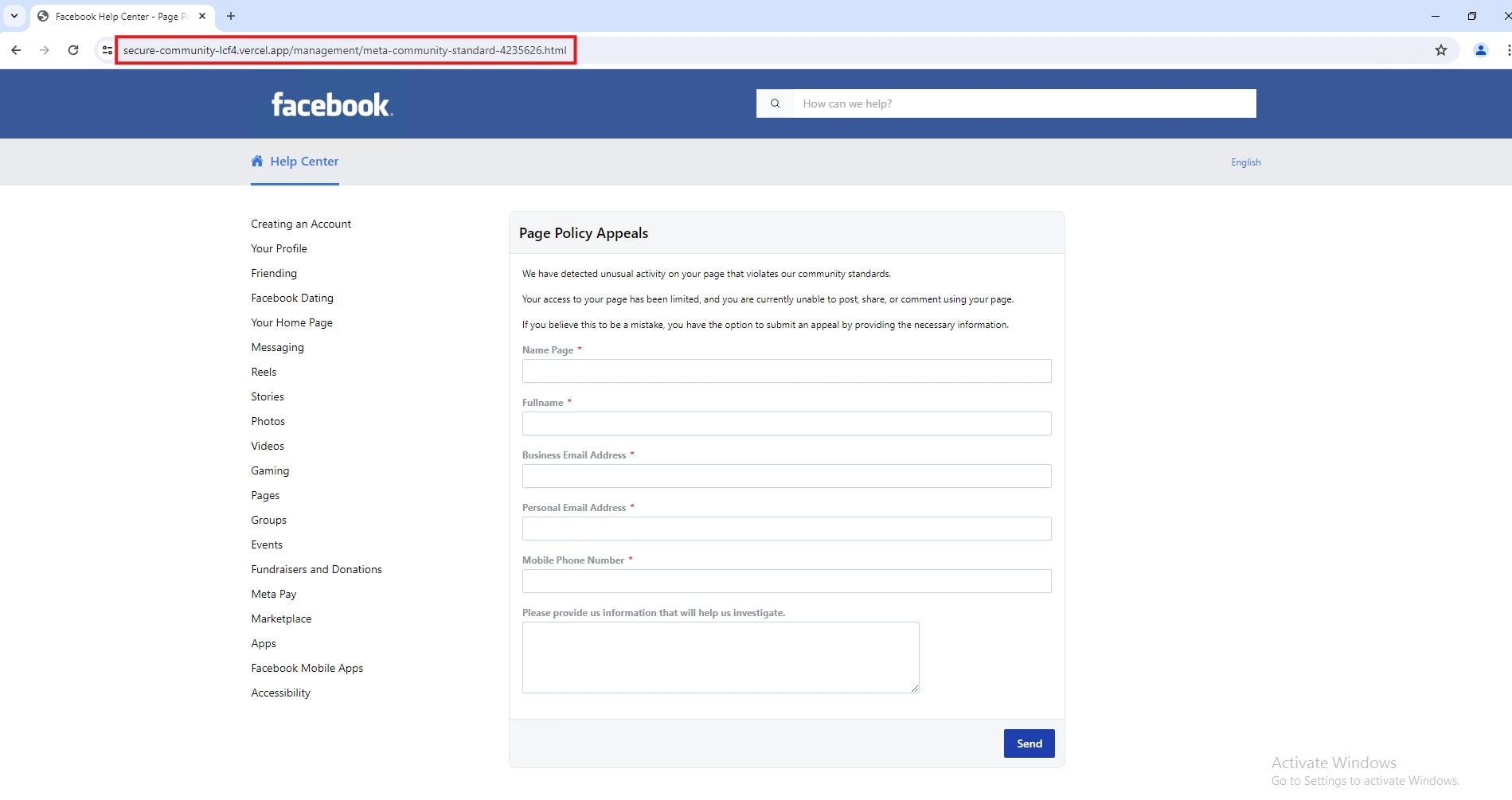This screenshot has height=800, width=1512.
Task: Click the magnifier search icon
Action: click(x=775, y=103)
